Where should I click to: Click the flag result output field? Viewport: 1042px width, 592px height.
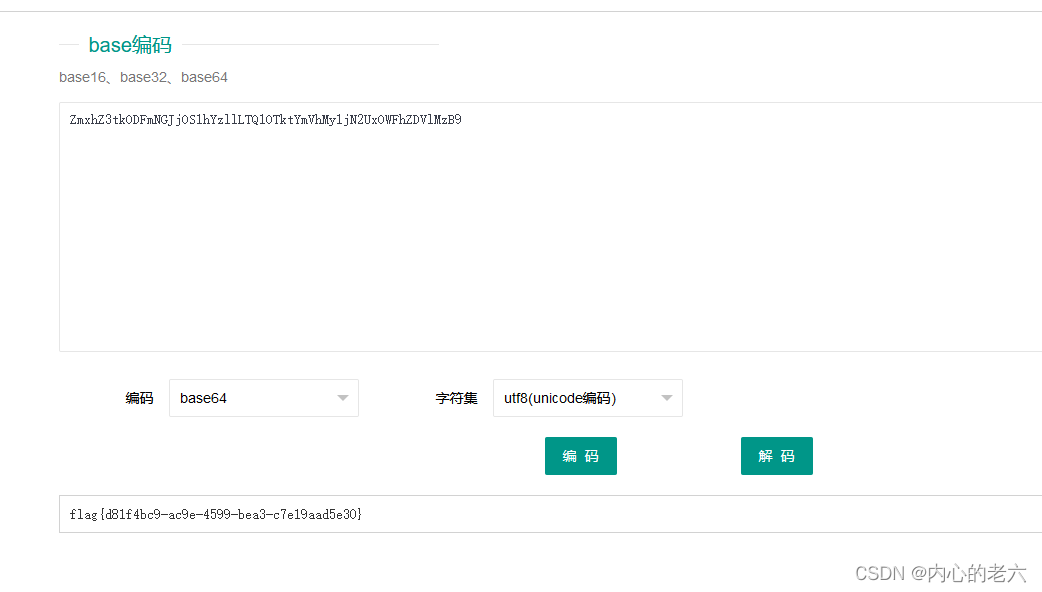pos(400,514)
